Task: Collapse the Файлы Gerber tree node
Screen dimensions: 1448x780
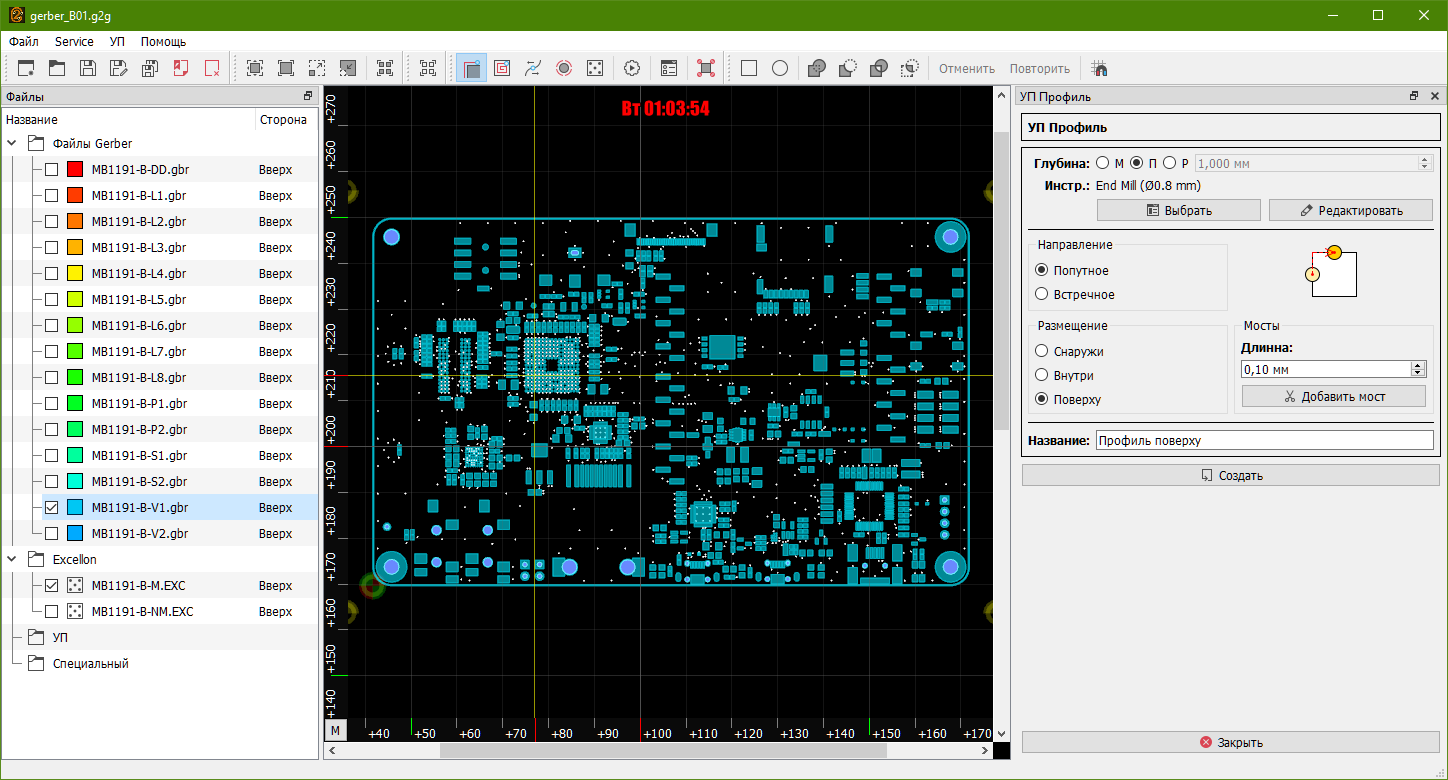Action: coord(12,144)
